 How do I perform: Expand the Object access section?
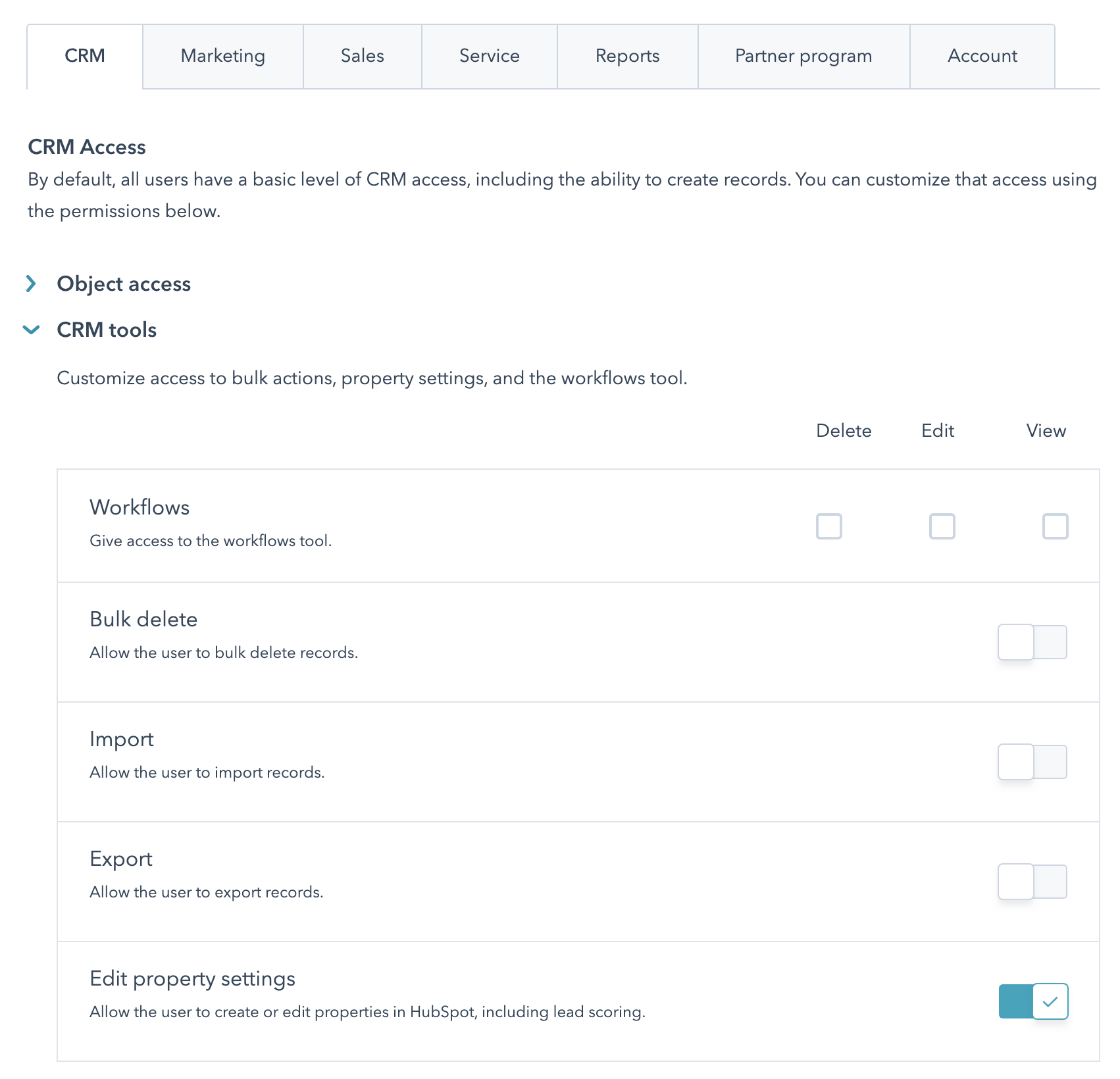pos(124,284)
